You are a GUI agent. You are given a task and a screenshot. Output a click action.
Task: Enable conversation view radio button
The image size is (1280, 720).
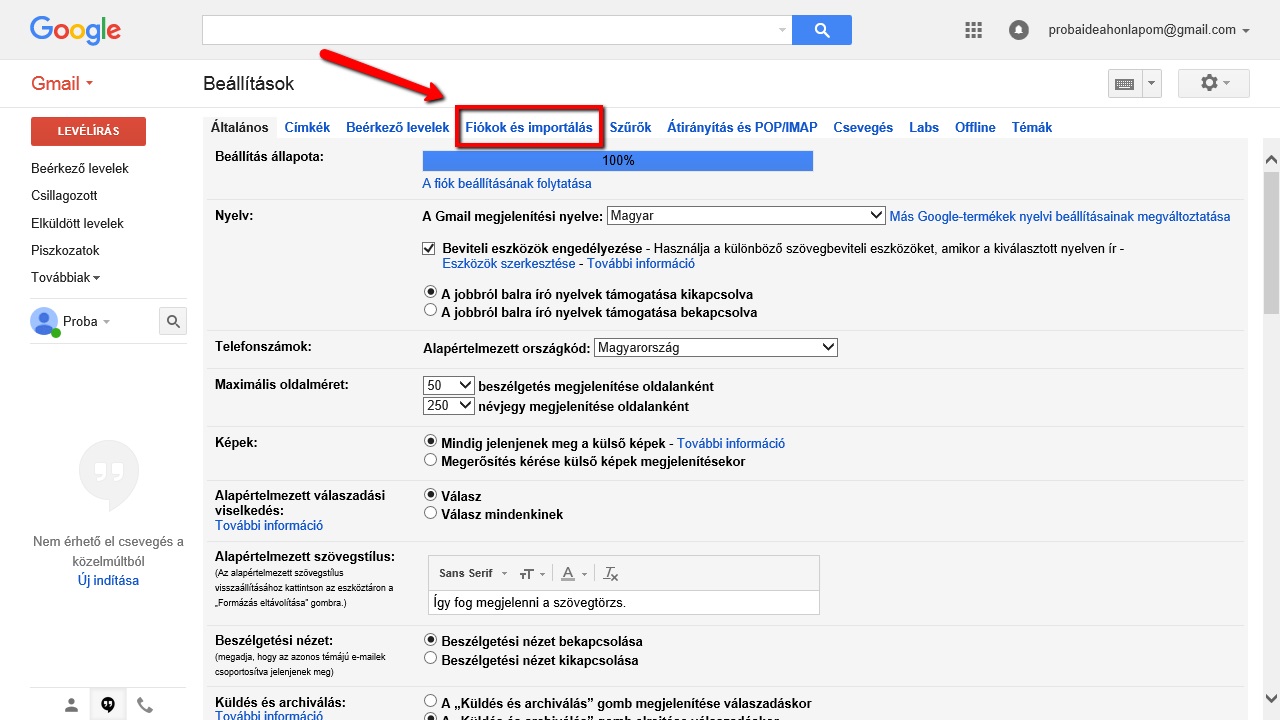pos(431,640)
